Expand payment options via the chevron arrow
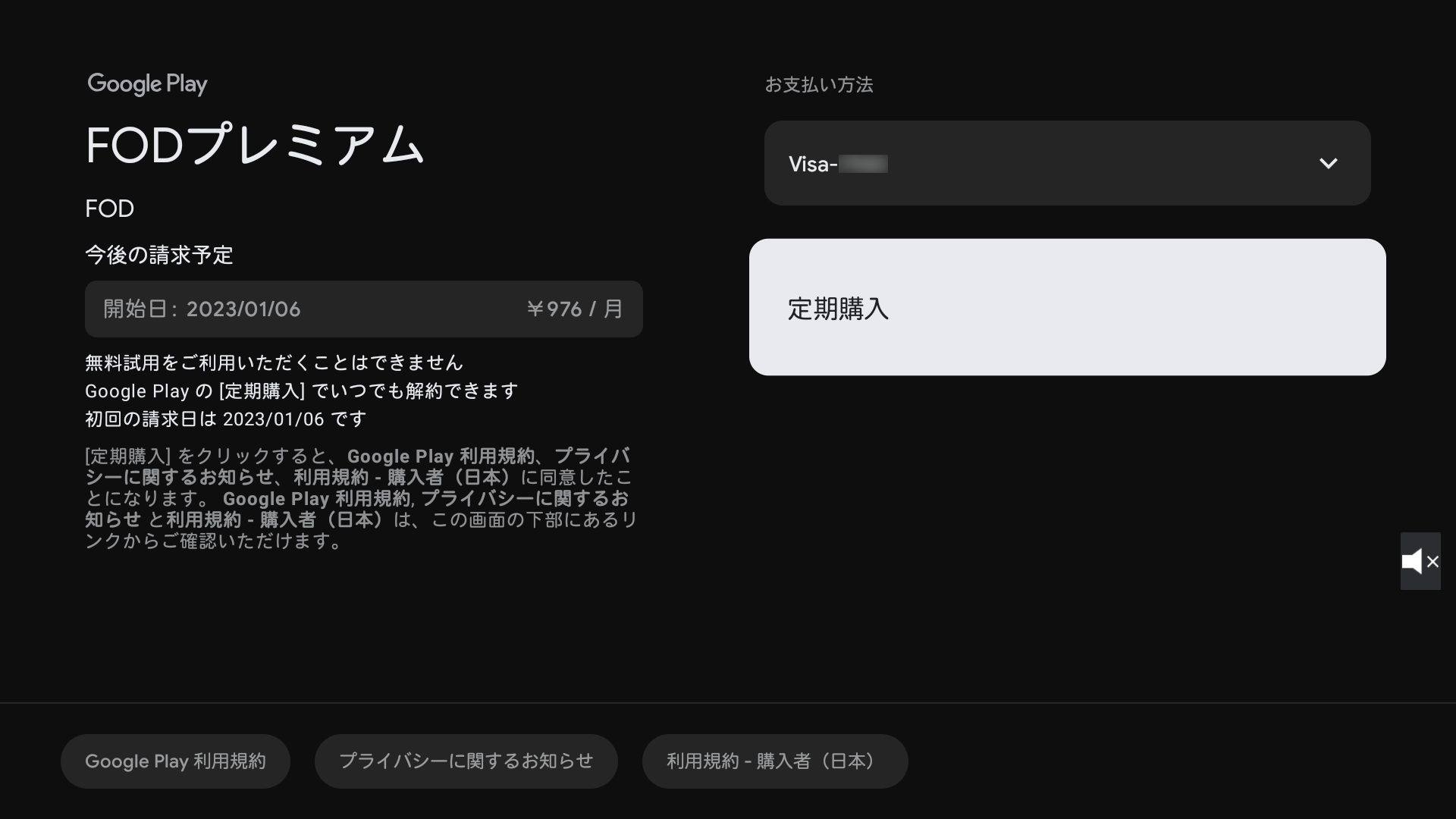Screen dimensions: 1456x819 [1328, 163]
